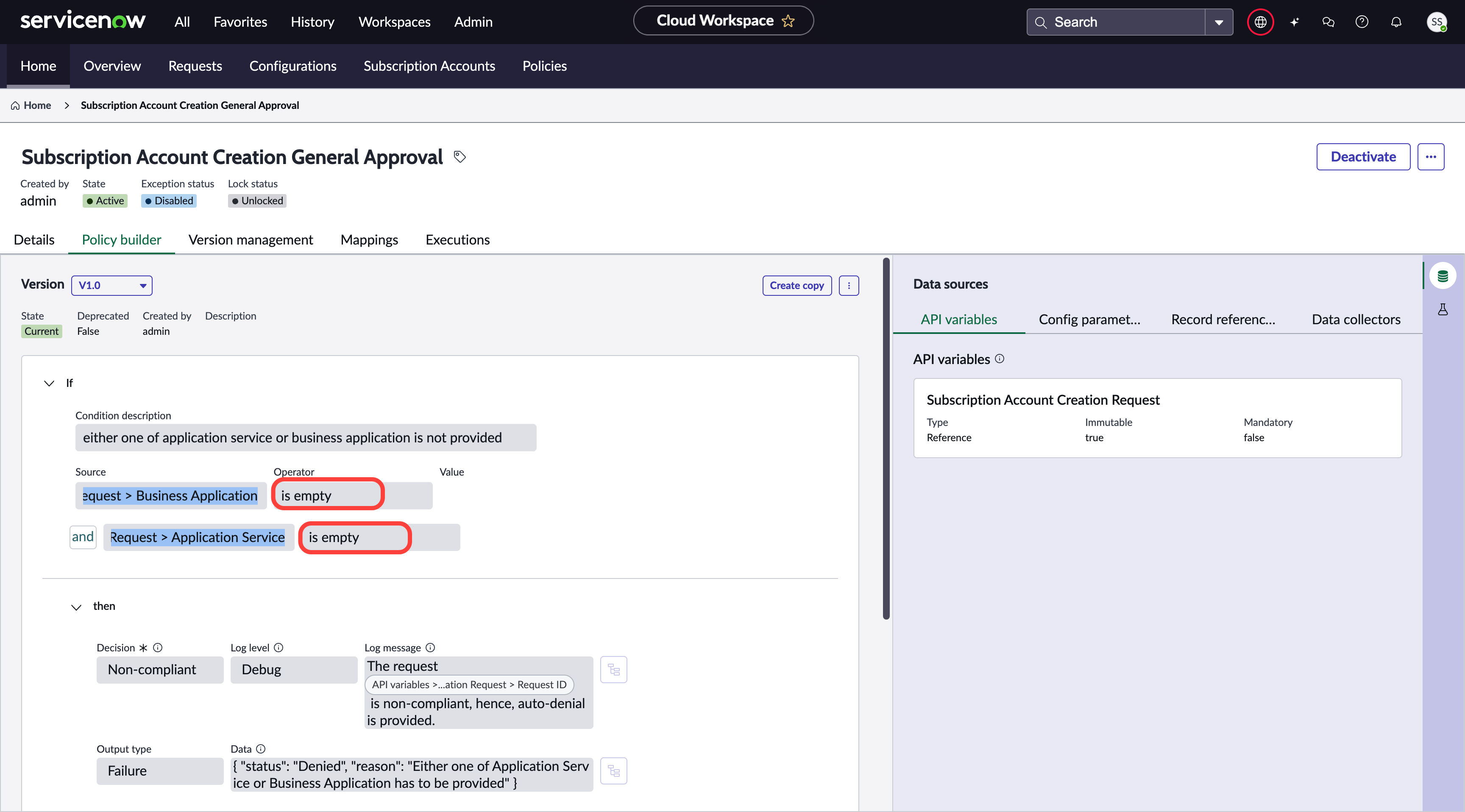Image resolution: width=1465 pixels, height=812 pixels.
Task: Open the History menu
Action: tap(312, 22)
